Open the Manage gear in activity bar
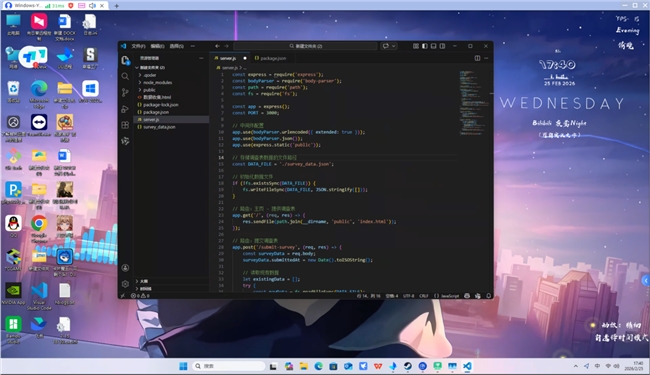650x375 pixels. pos(125,284)
